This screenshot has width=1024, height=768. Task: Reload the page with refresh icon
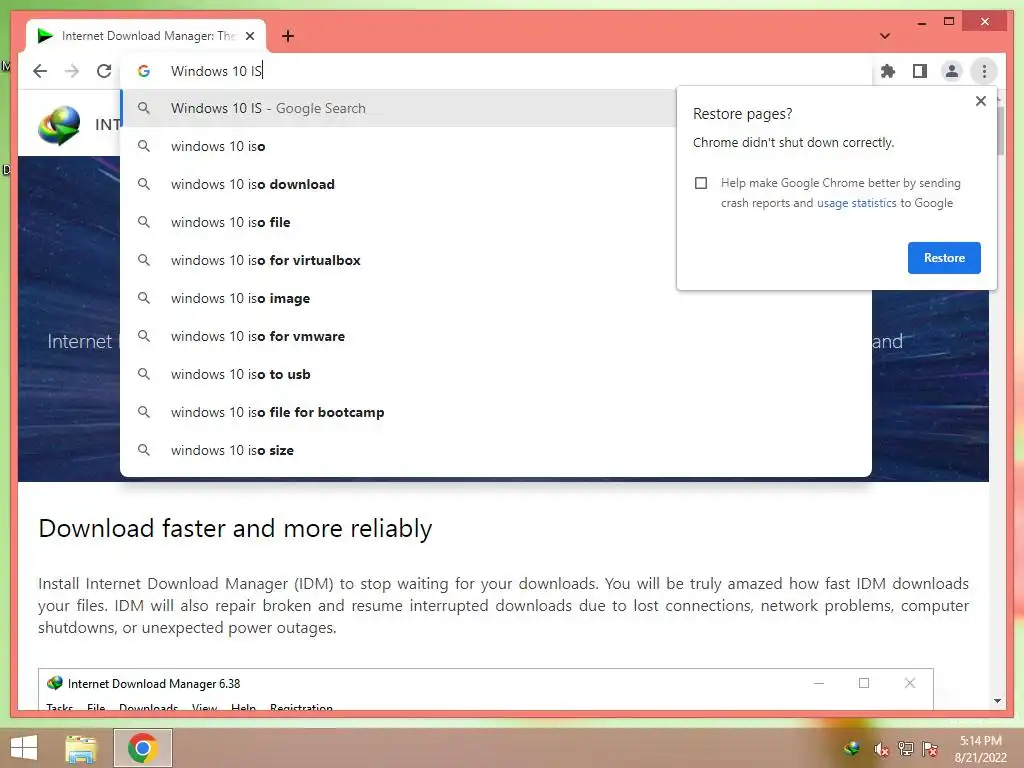click(x=104, y=71)
